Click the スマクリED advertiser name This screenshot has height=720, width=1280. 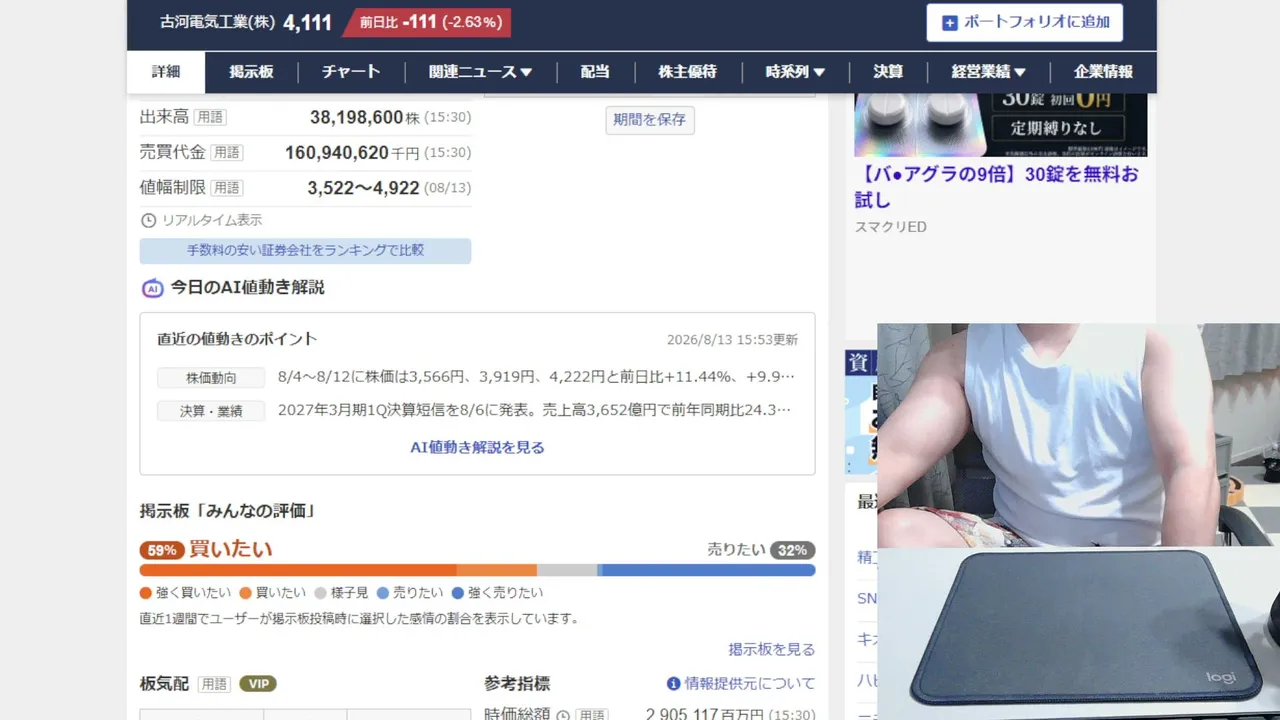pos(890,227)
